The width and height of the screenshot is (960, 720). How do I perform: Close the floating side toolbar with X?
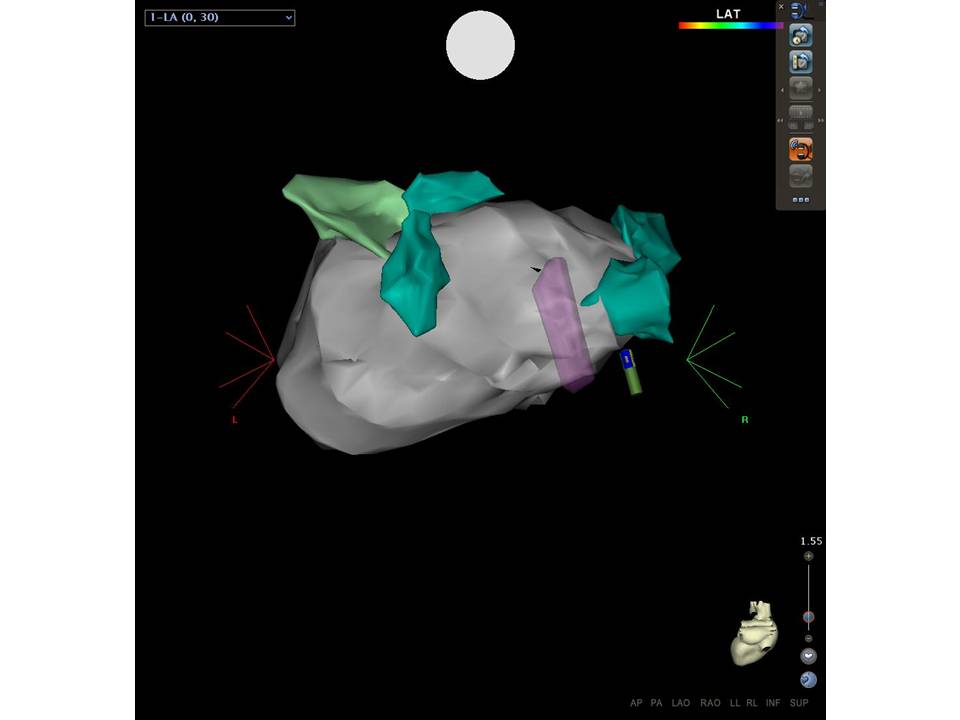tap(782, 6)
